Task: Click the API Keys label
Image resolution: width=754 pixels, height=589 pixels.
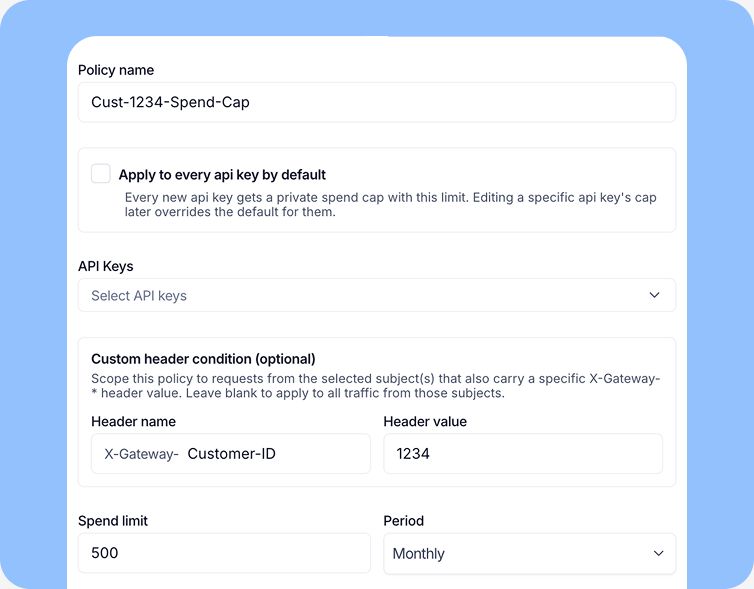Action: 106,266
